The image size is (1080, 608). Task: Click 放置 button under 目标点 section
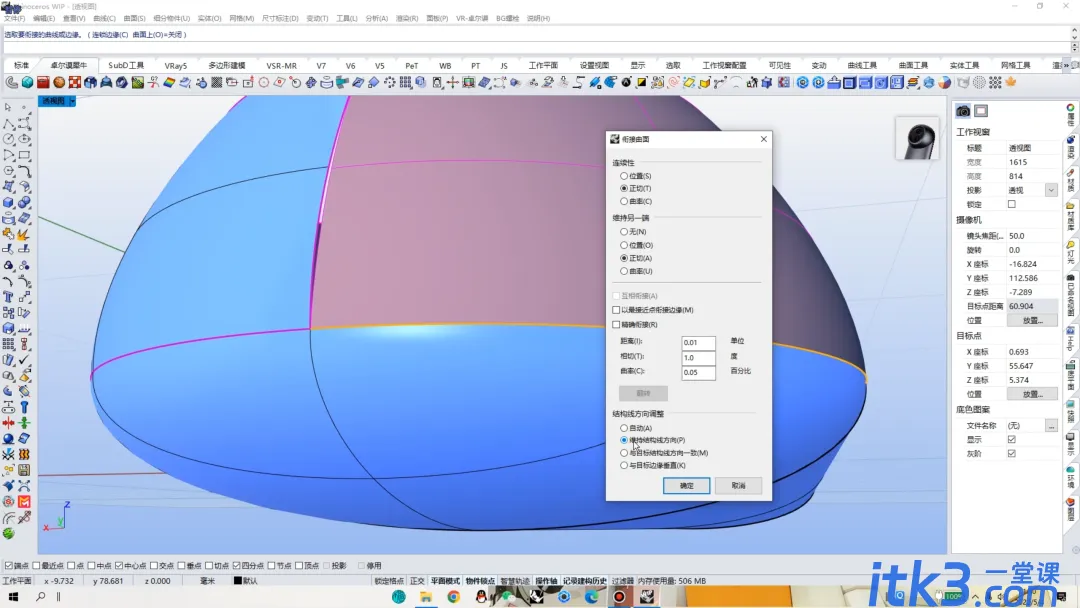[x=1032, y=394]
